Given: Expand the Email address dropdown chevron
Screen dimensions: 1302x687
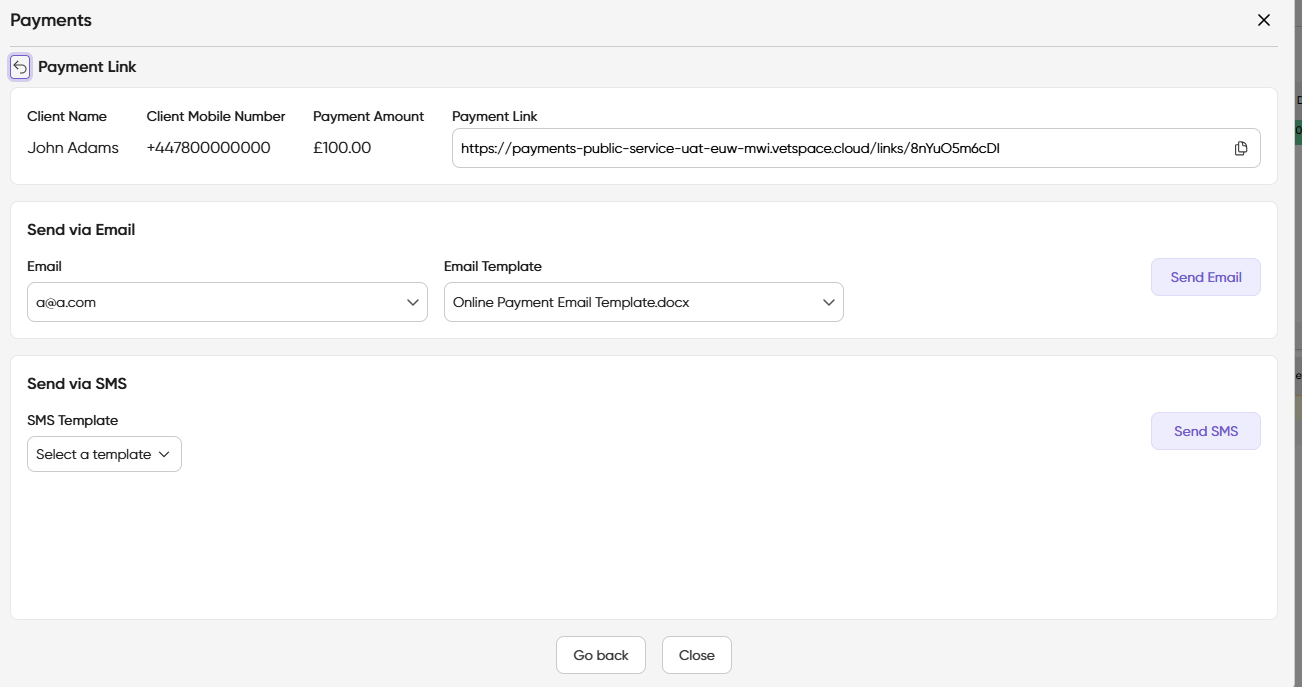Looking at the screenshot, I should tap(413, 302).
